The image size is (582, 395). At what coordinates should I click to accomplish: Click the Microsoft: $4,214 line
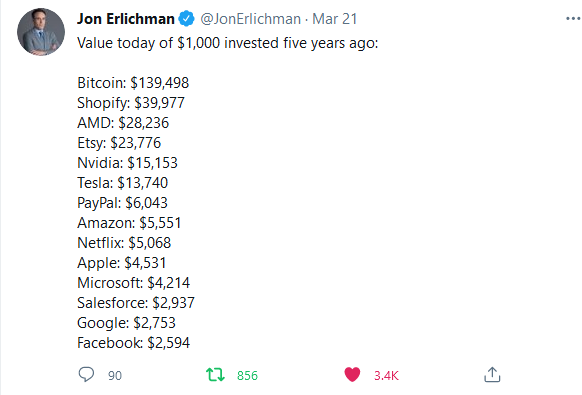point(133,283)
